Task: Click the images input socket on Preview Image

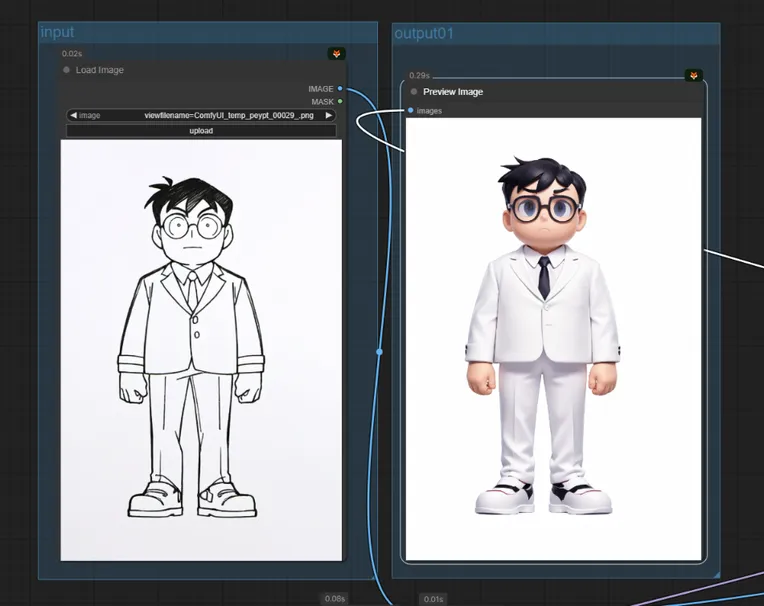Action: (410, 111)
